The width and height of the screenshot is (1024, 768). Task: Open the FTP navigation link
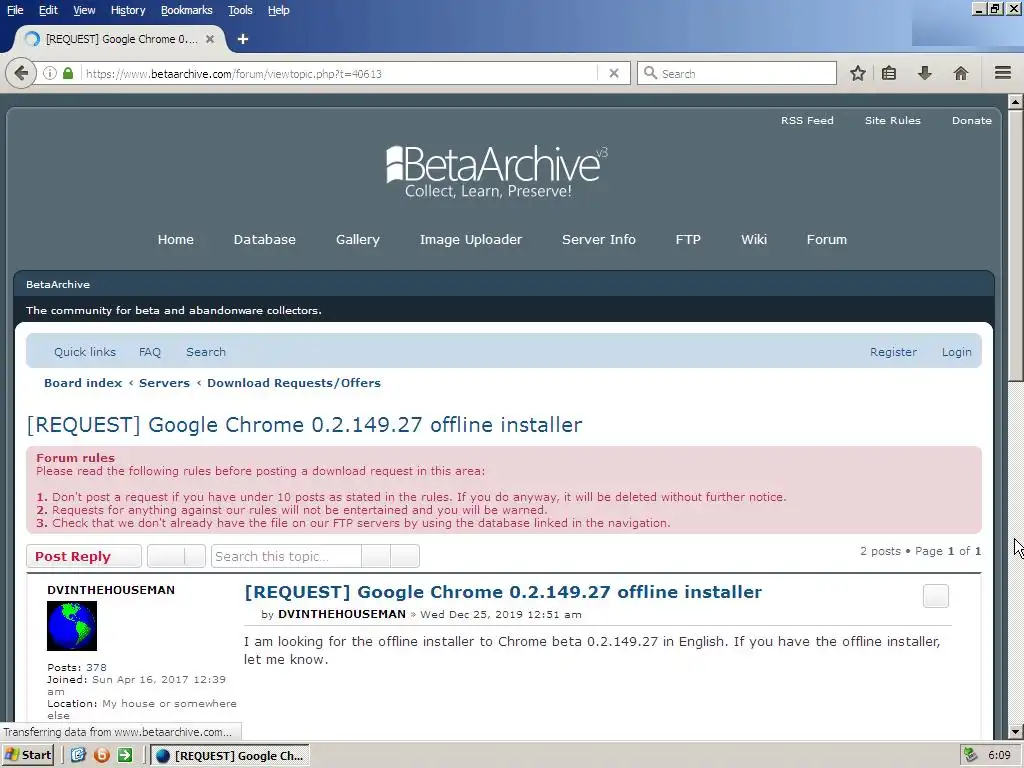(688, 240)
